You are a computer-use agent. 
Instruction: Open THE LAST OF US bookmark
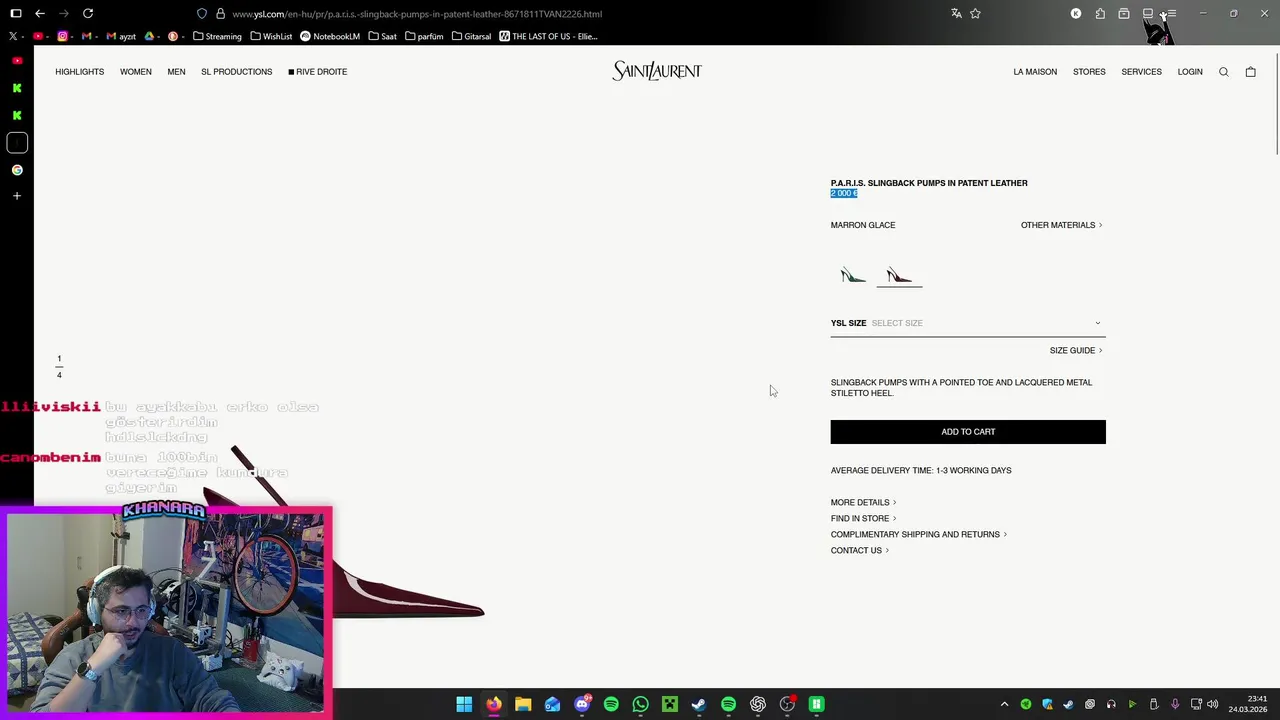pyautogui.click(x=548, y=36)
